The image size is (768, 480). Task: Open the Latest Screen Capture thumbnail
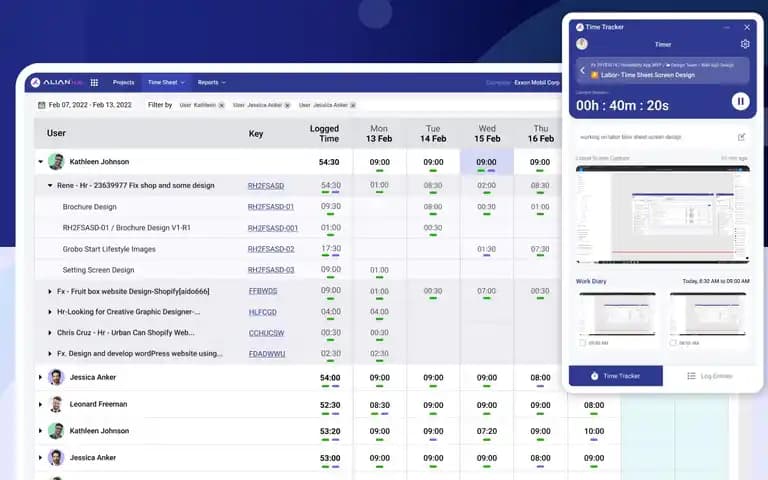(663, 215)
